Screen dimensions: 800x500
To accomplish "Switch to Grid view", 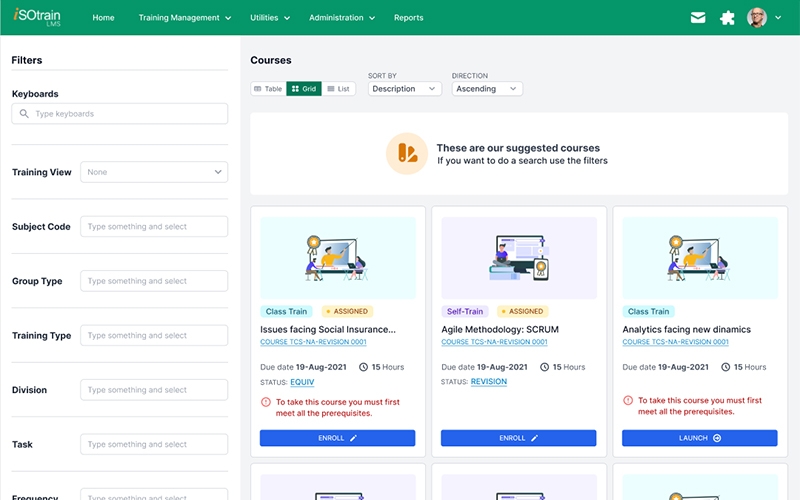I will (x=304, y=89).
